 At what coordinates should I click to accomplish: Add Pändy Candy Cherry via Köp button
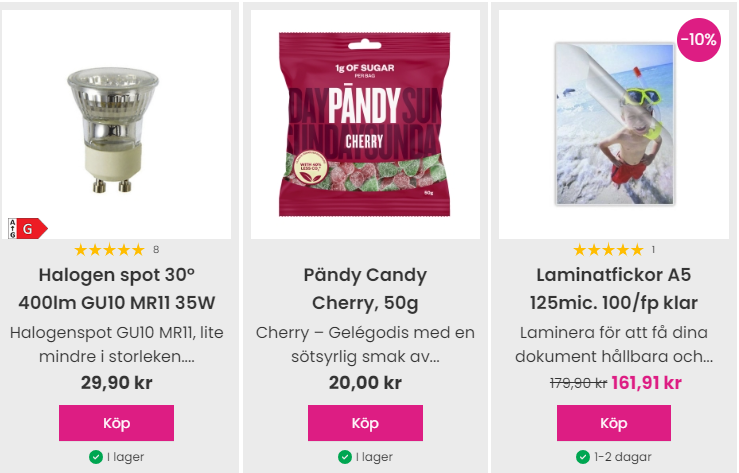(x=365, y=423)
